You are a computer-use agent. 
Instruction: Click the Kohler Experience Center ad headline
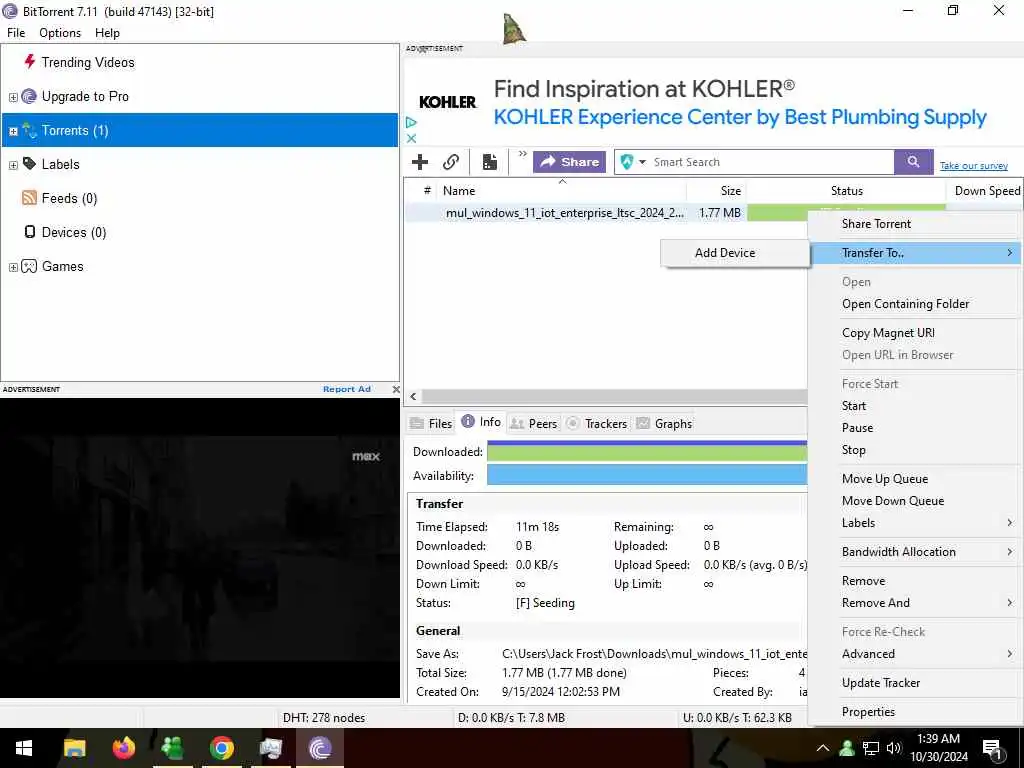[740, 118]
